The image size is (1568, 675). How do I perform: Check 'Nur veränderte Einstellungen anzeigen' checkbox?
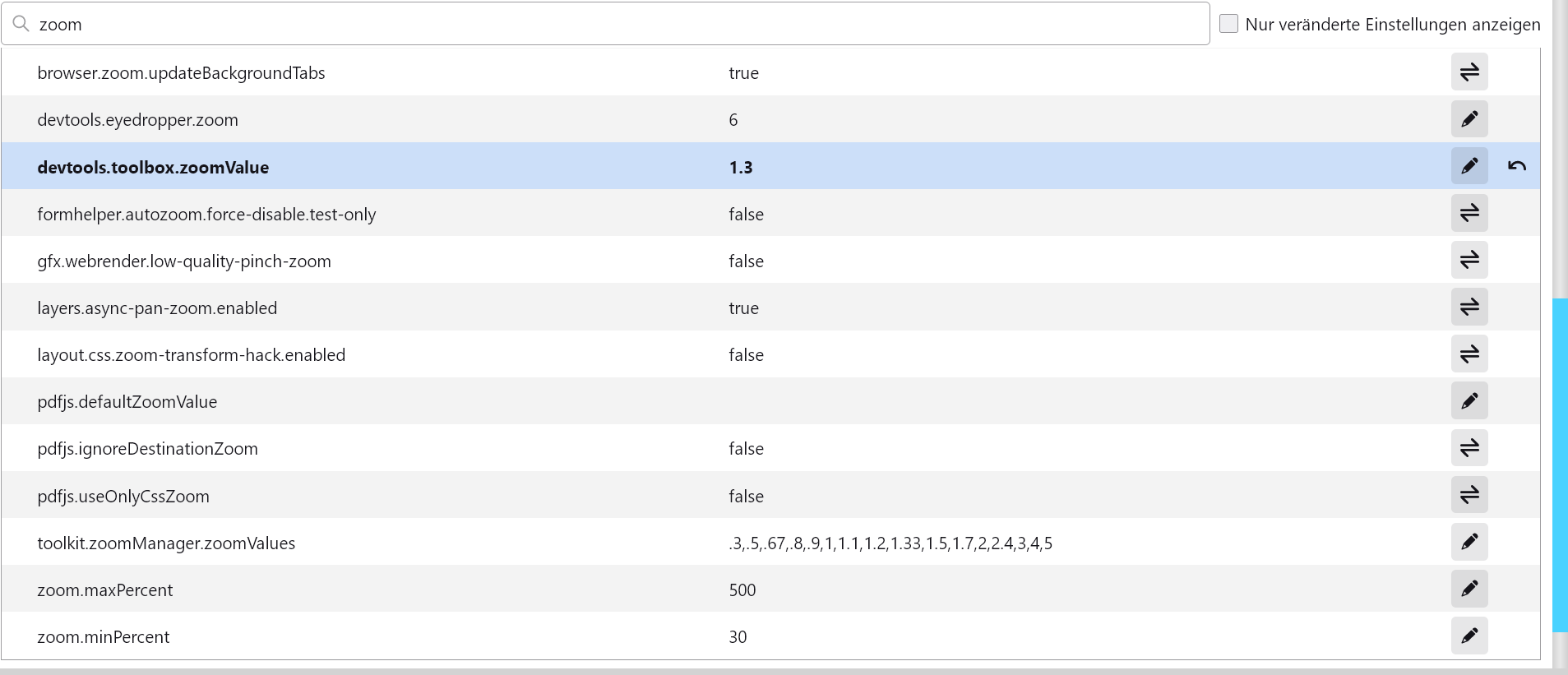click(x=1229, y=24)
